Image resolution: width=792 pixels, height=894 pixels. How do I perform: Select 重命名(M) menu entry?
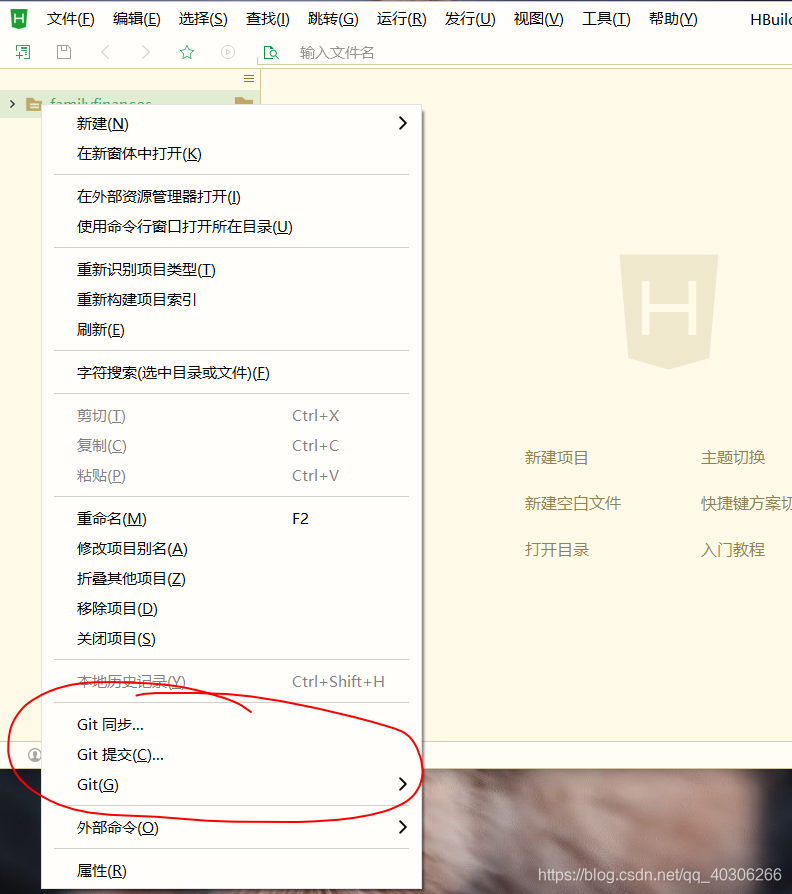pos(231,519)
